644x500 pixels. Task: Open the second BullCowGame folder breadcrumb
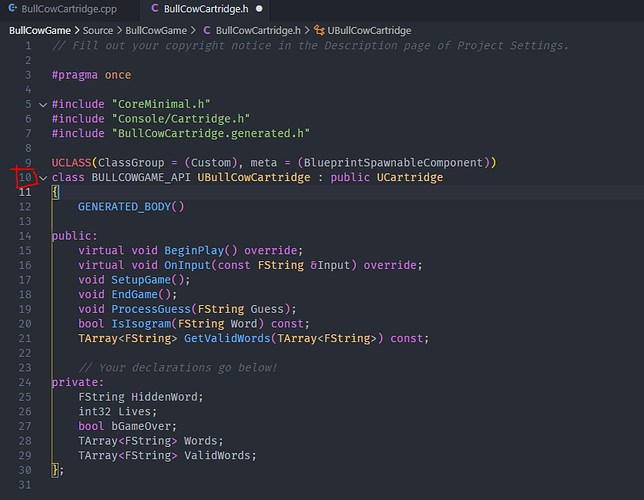(155, 31)
